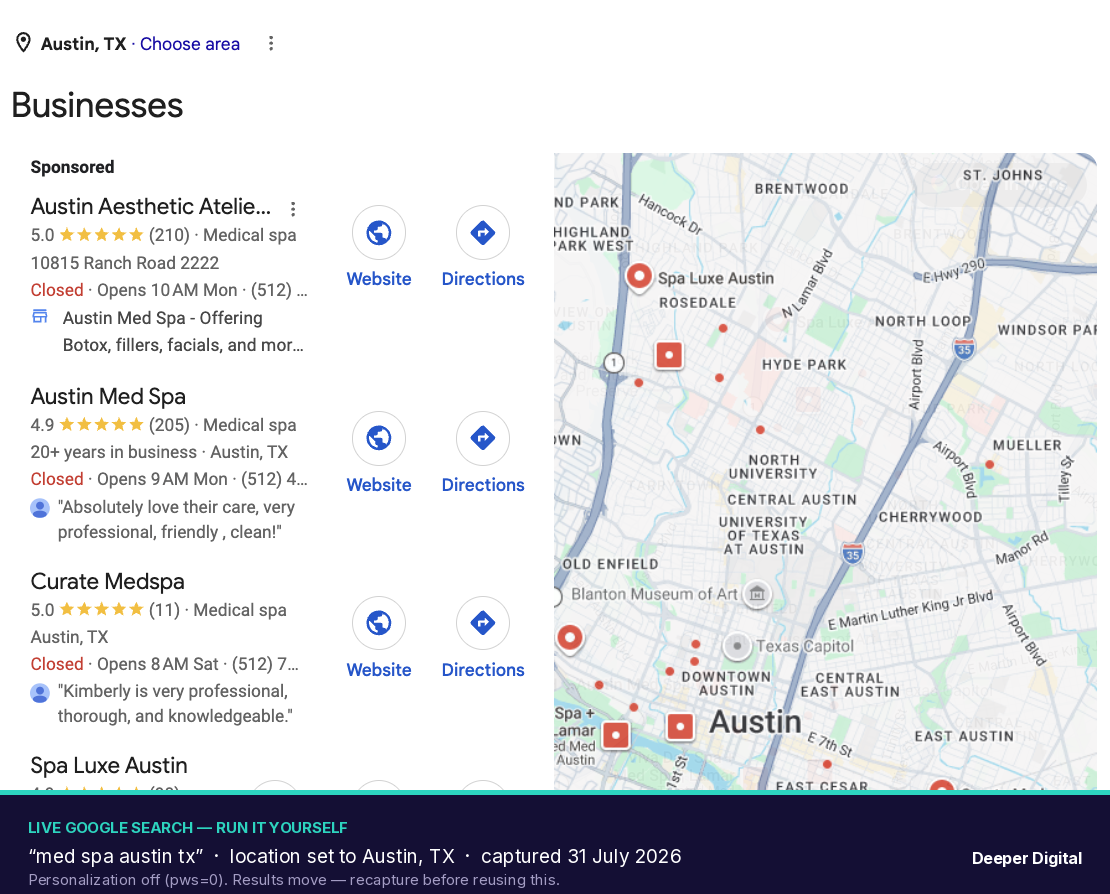This screenshot has width=1110, height=894.
Task: Click reviewer avatar beside 'Kimberly is very professional'
Action: [40, 692]
